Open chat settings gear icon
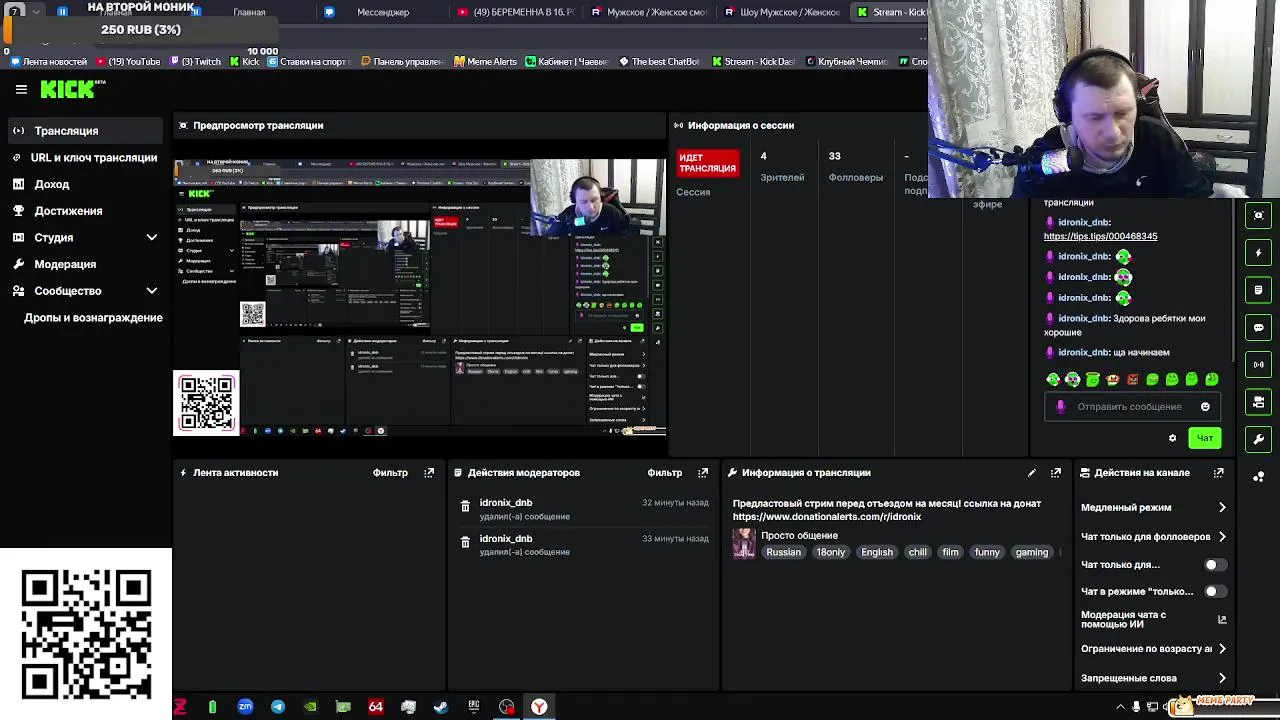This screenshot has width=1280, height=720. pos(1172,438)
